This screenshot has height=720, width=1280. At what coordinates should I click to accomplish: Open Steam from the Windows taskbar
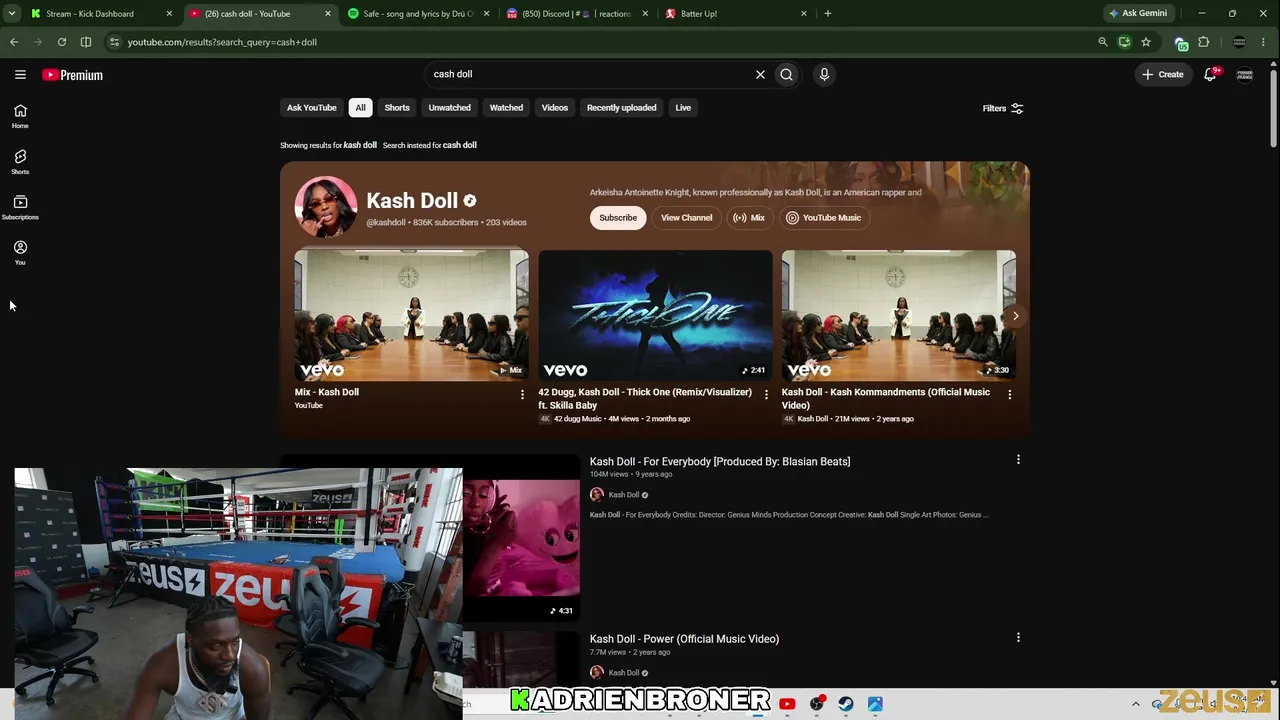pyautogui.click(x=846, y=704)
